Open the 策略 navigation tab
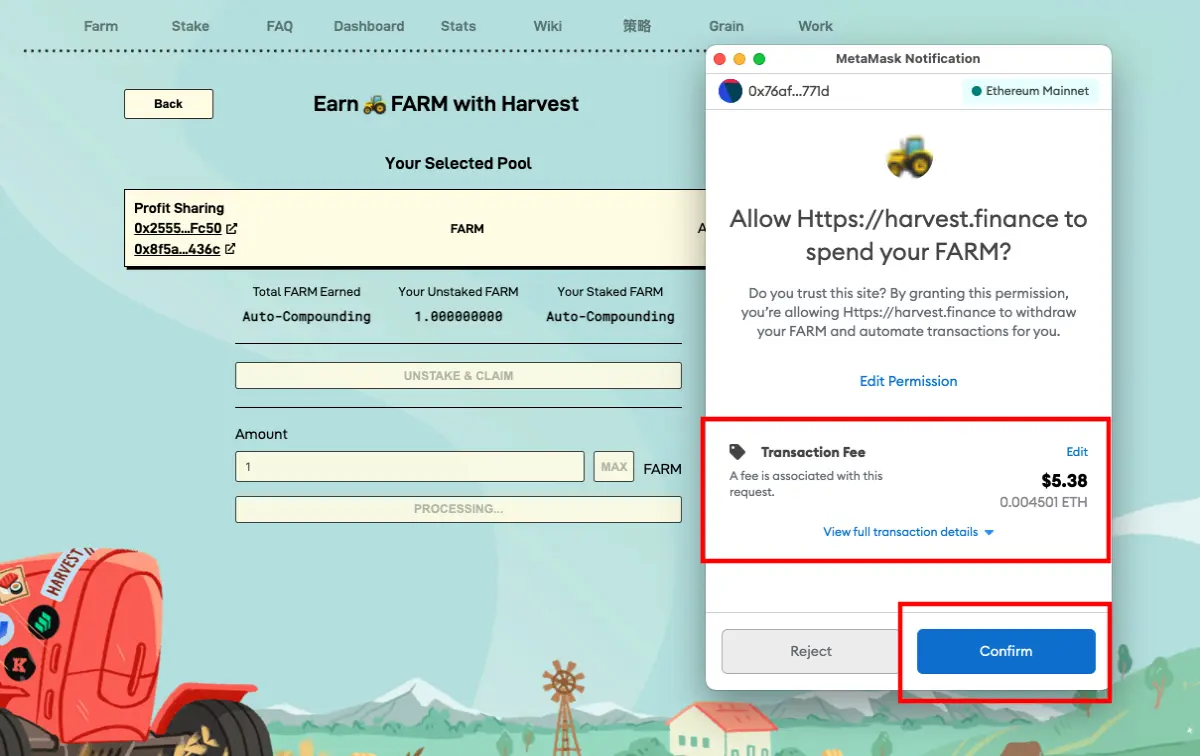Viewport: 1200px width, 756px height. click(x=637, y=26)
